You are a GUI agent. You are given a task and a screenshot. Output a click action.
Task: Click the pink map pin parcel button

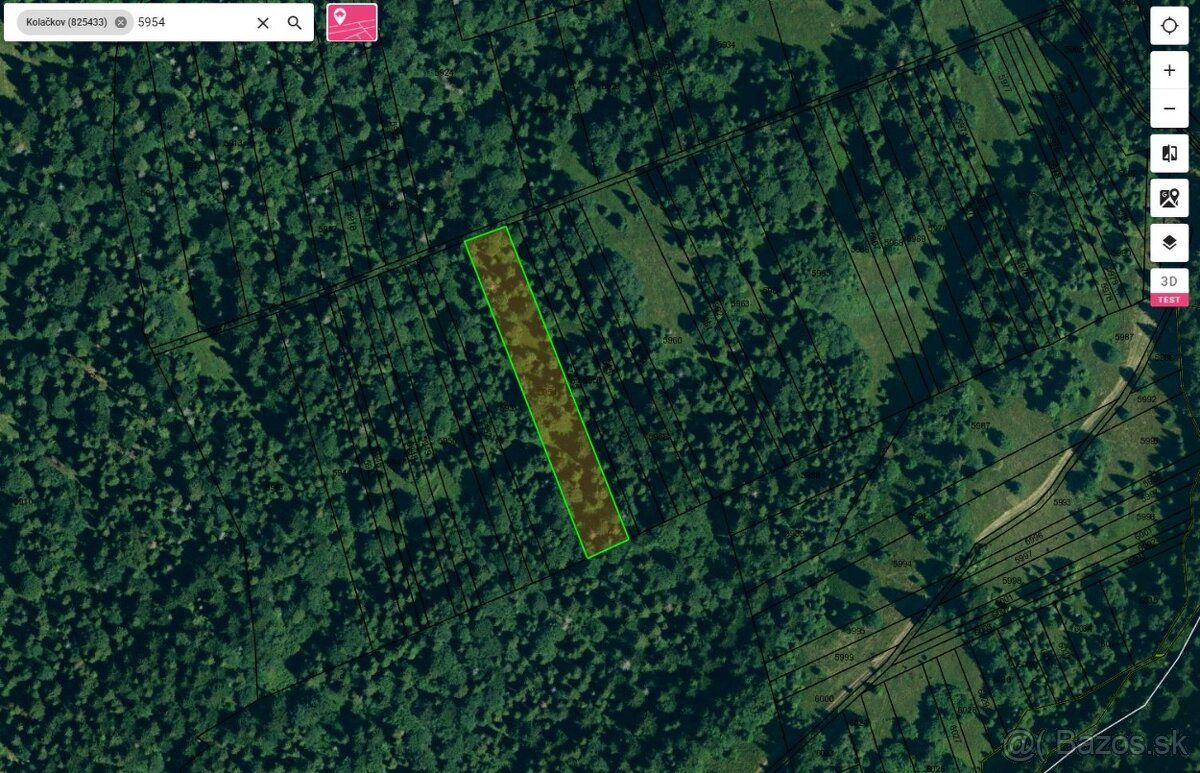tap(352, 22)
